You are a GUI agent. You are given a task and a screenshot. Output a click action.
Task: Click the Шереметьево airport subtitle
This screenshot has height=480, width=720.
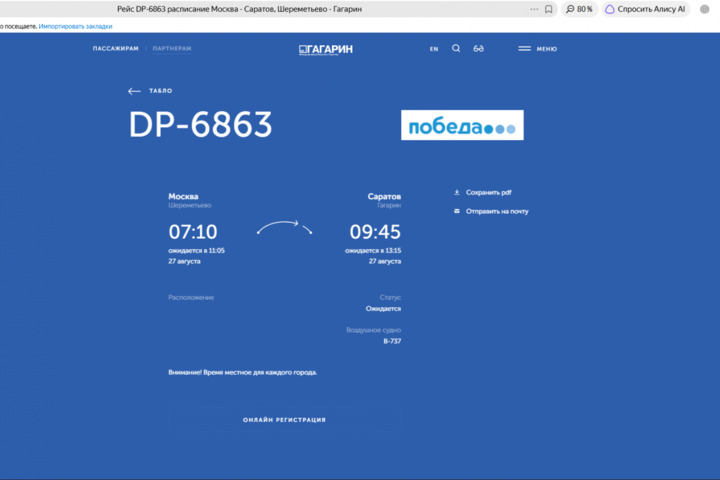(190, 205)
